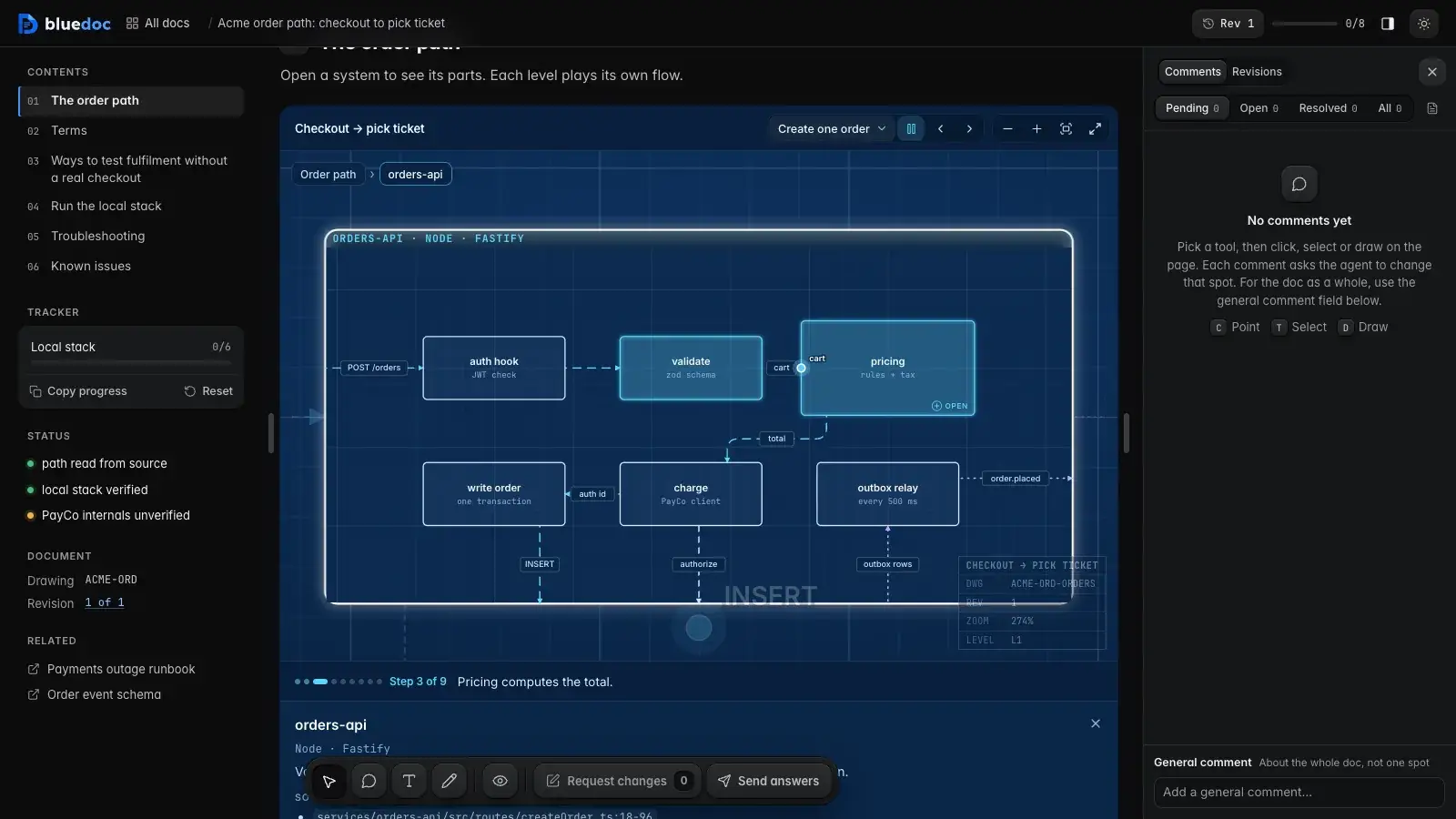Select the write order node
This screenshot has width=1456, height=819.
click(493, 494)
